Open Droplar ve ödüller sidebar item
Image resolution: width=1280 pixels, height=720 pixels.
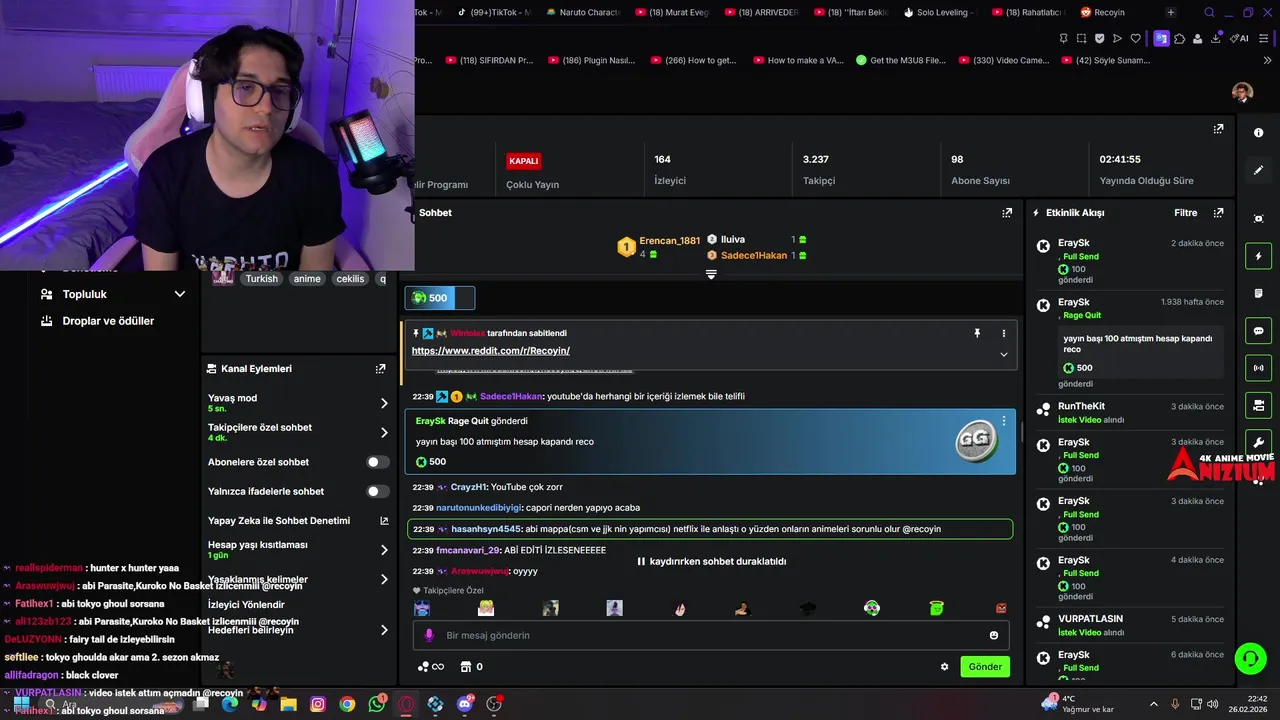(108, 321)
